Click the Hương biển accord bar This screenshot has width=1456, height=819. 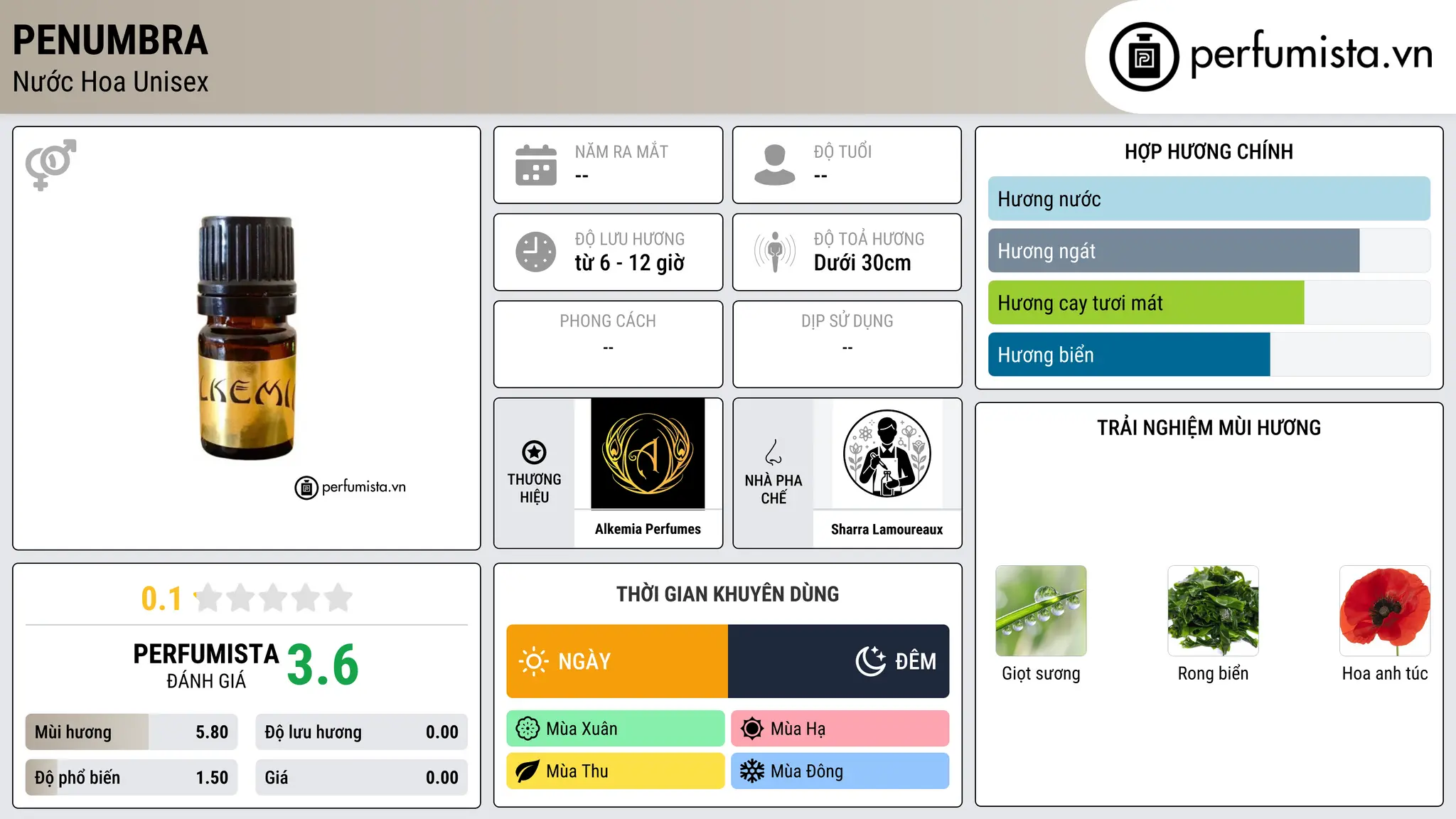pos(1209,355)
